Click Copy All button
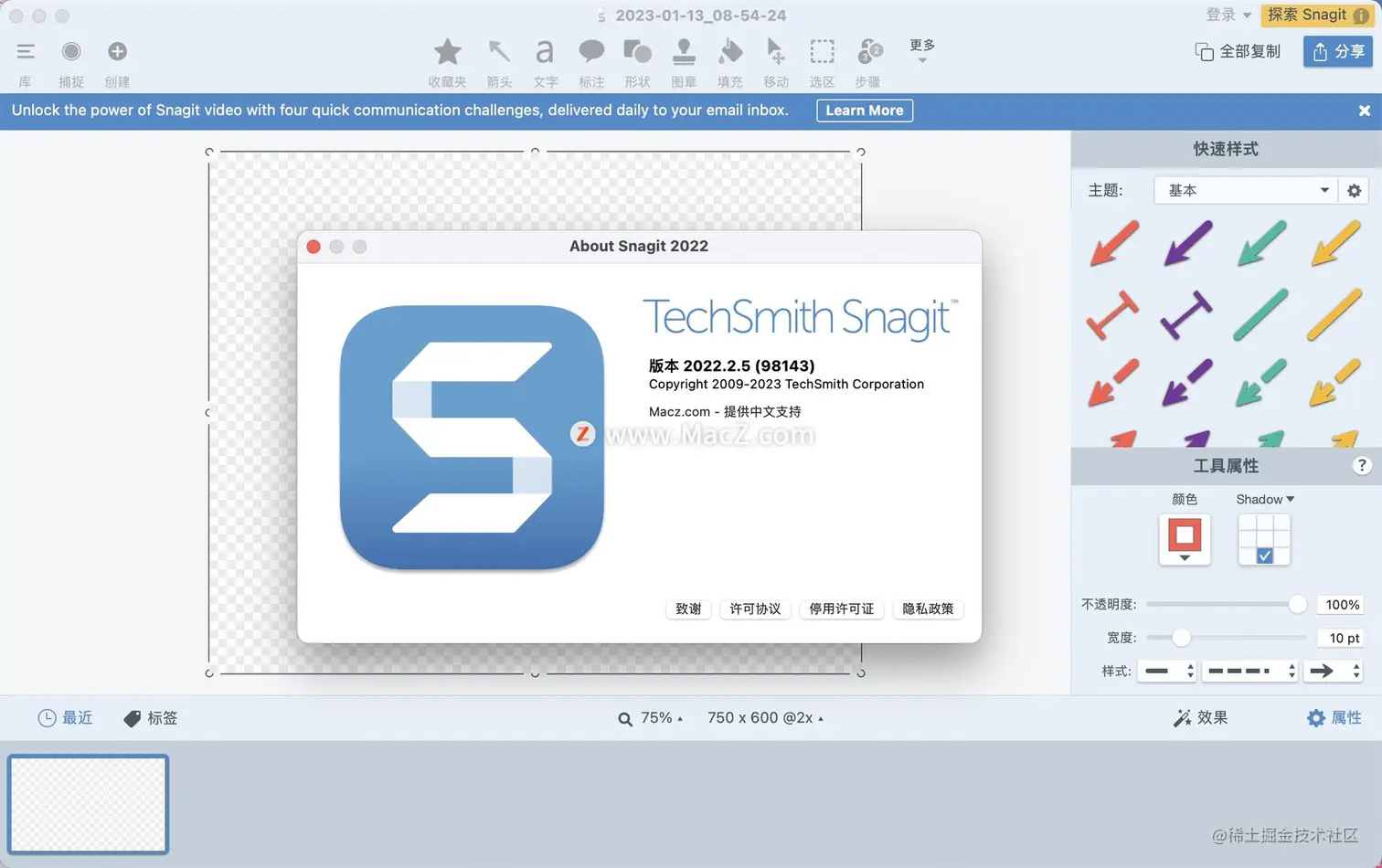The width and height of the screenshot is (1382, 868). pyautogui.click(x=1238, y=52)
